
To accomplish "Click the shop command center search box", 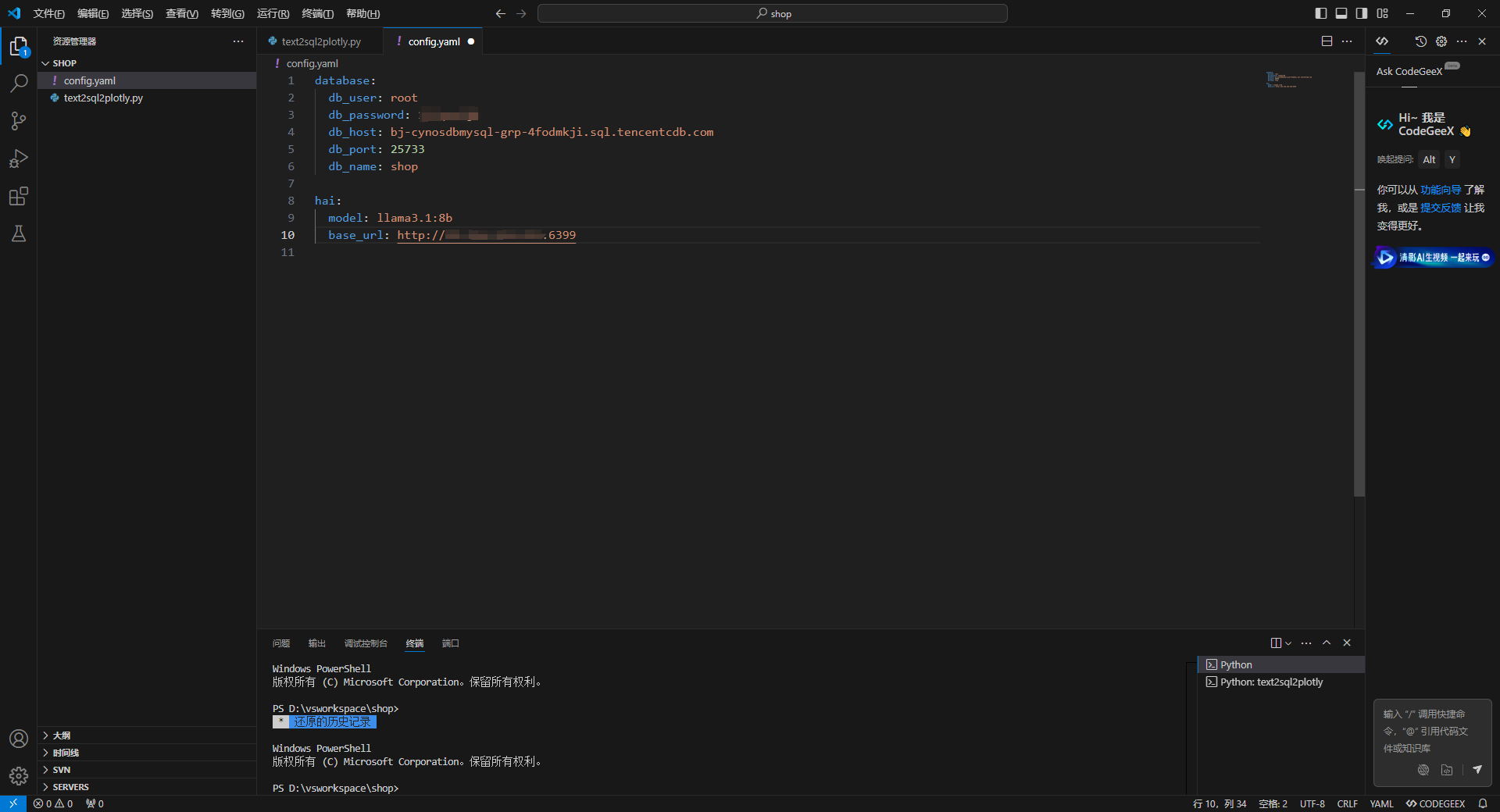I will click(x=773, y=13).
